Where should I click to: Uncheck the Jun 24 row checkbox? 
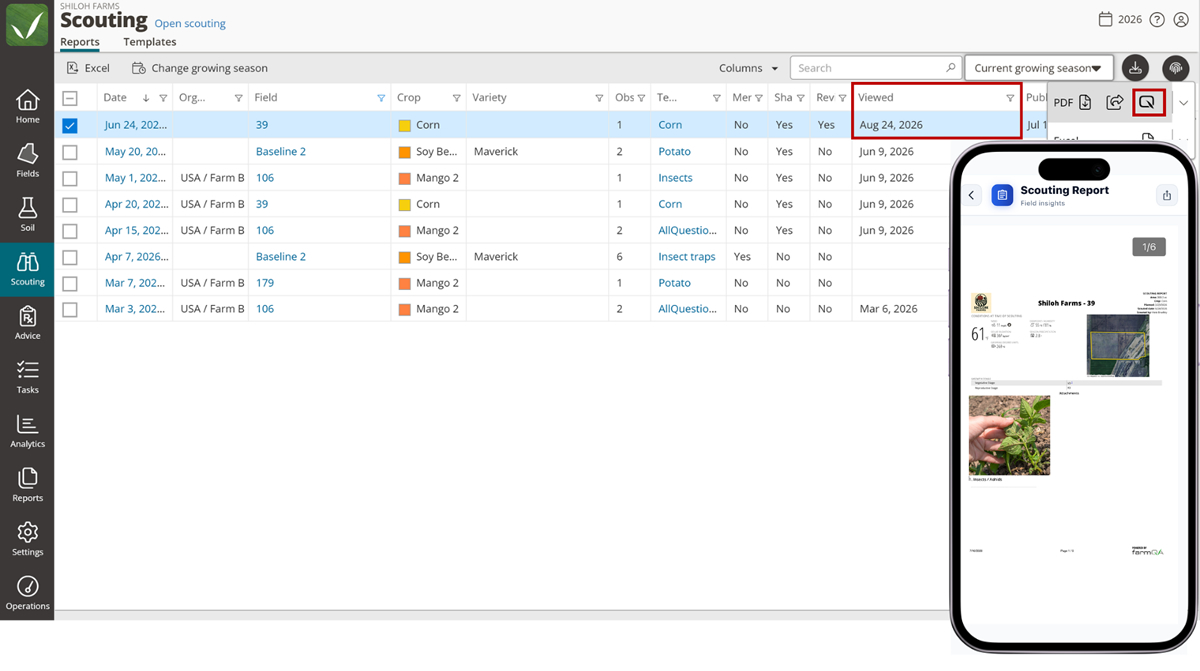pos(70,126)
